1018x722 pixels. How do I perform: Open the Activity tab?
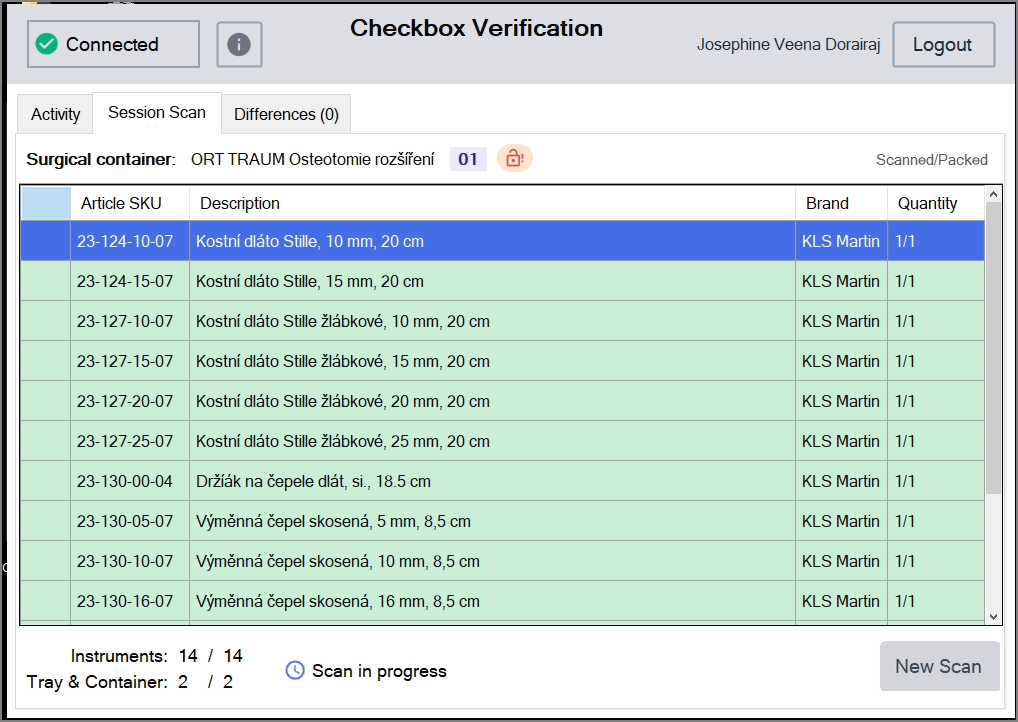[55, 114]
